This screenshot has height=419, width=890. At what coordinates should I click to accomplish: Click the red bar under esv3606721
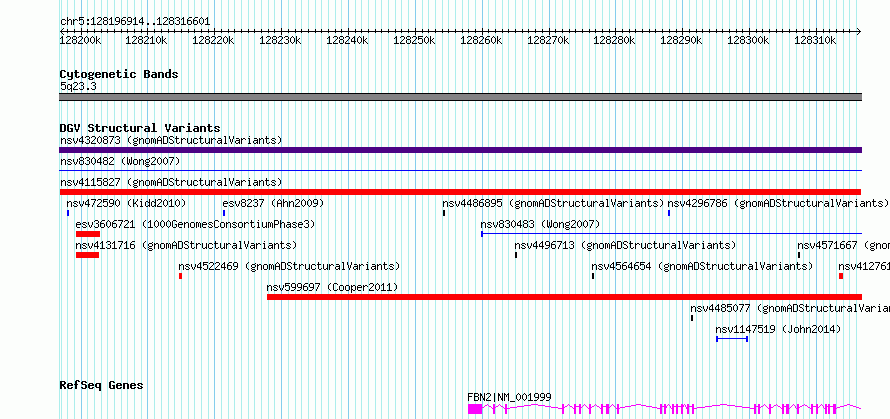pos(88,234)
